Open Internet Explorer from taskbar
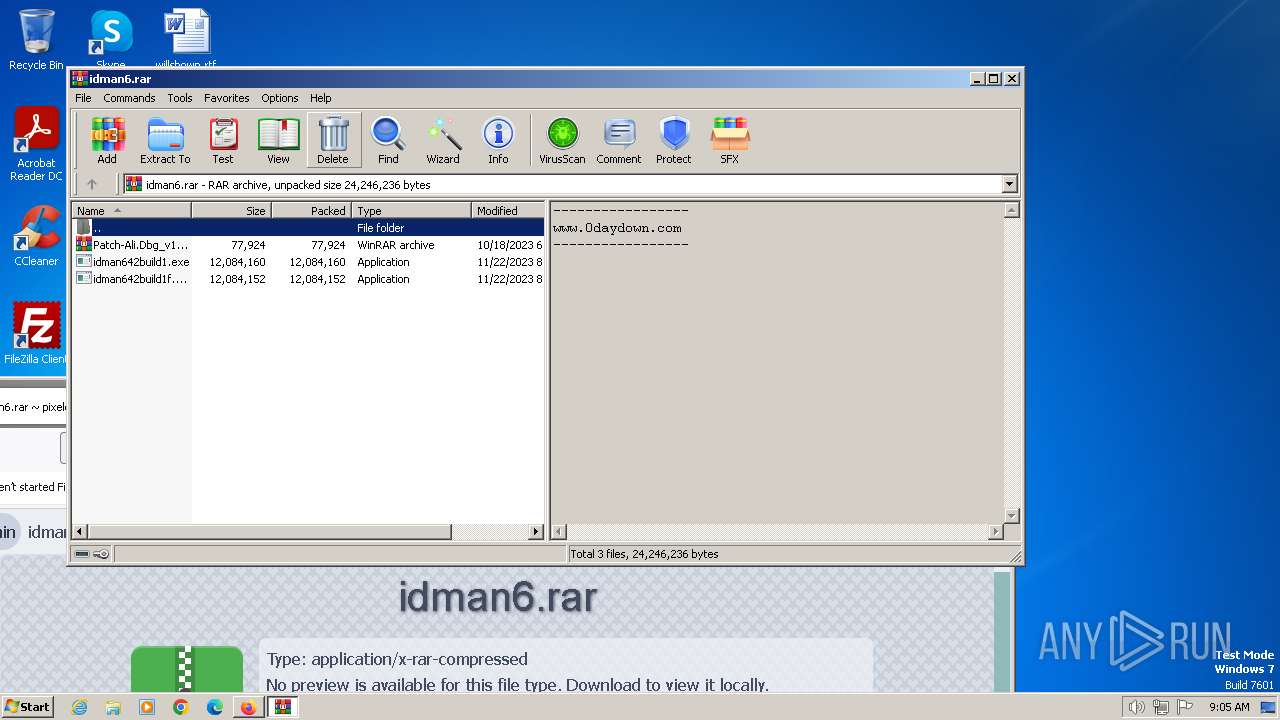 coord(80,707)
